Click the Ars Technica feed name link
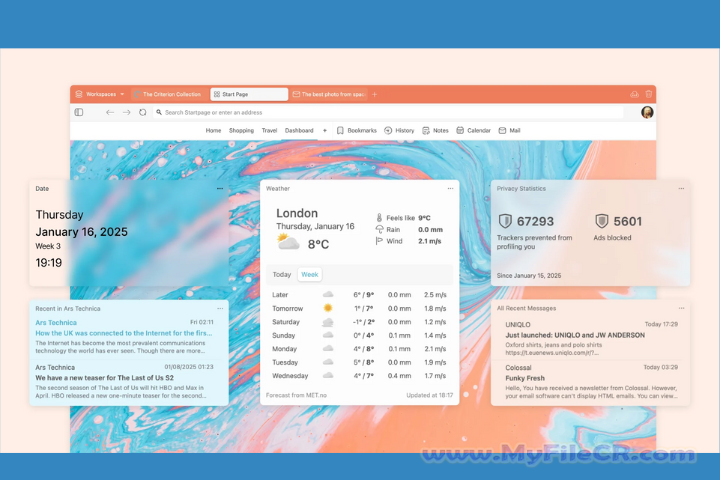Viewport: 720px width, 480px height. (56, 322)
